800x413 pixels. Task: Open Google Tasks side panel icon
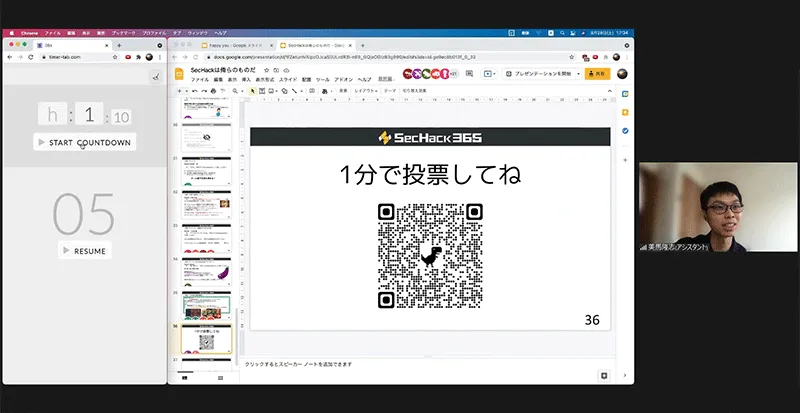625,131
